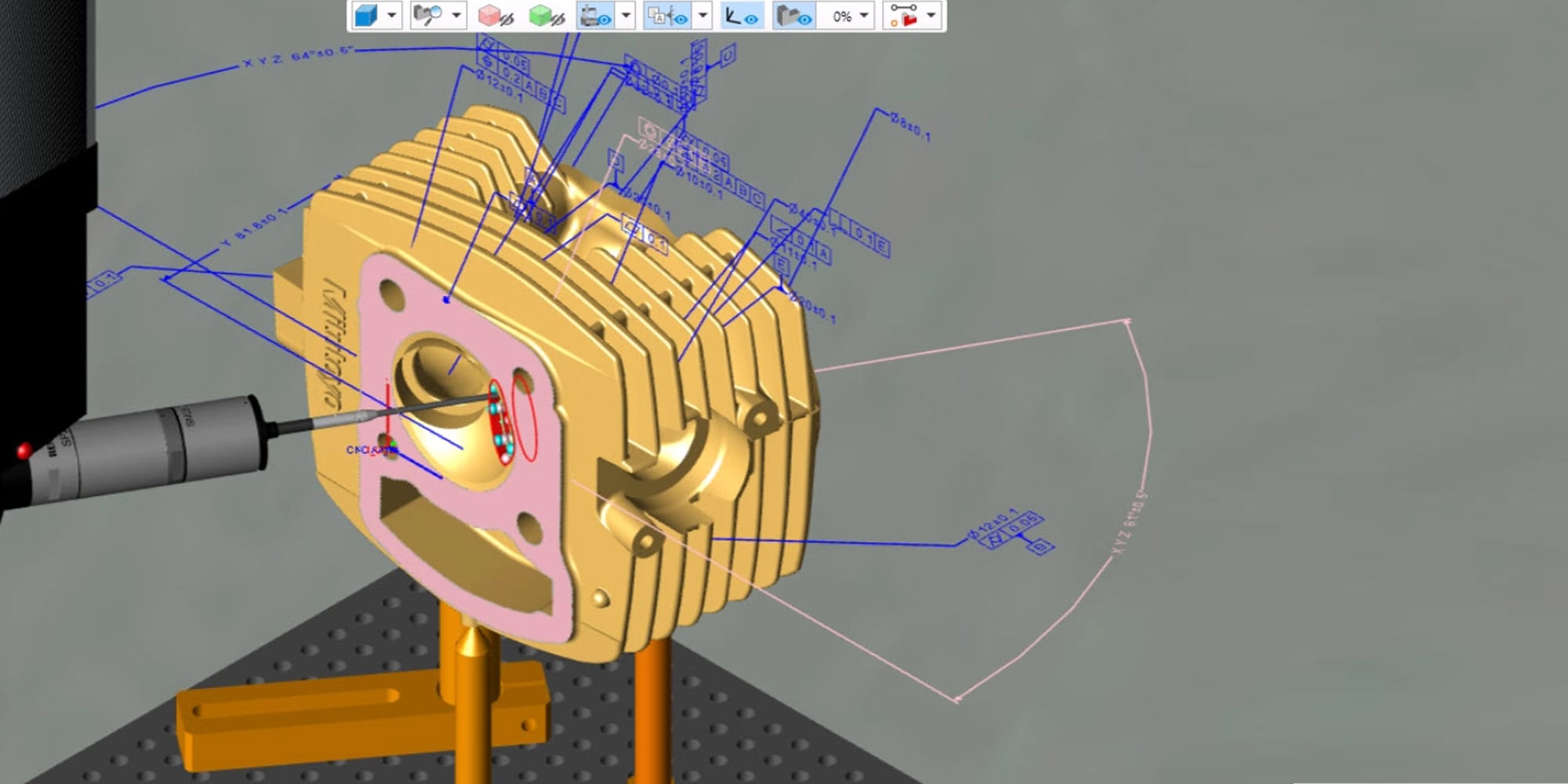Expand the zoom magnifier dropdown arrow
Screen dimensions: 1568x784
pos(456,16)
